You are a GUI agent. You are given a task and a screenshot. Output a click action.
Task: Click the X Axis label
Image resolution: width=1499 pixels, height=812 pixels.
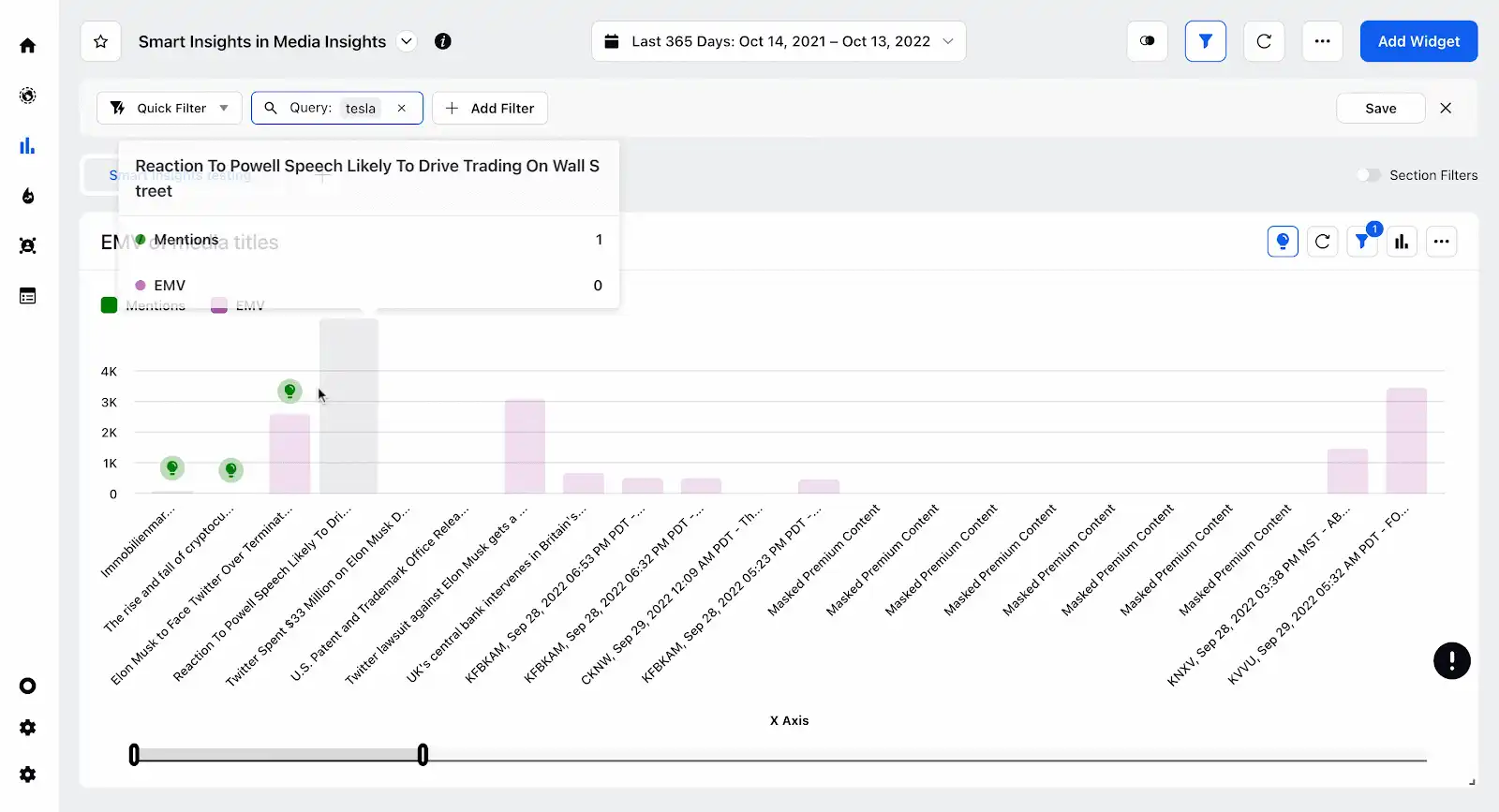point(789,720)
